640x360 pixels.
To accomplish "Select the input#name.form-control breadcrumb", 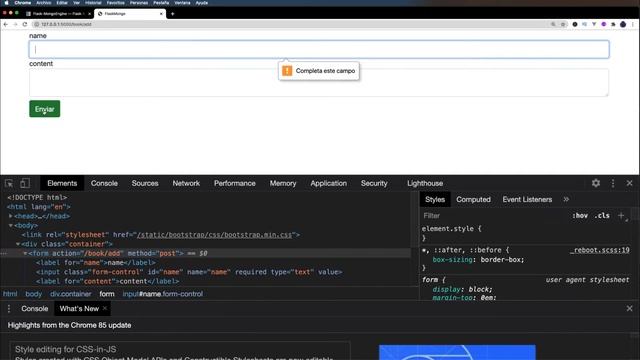I will click(162, 294).
